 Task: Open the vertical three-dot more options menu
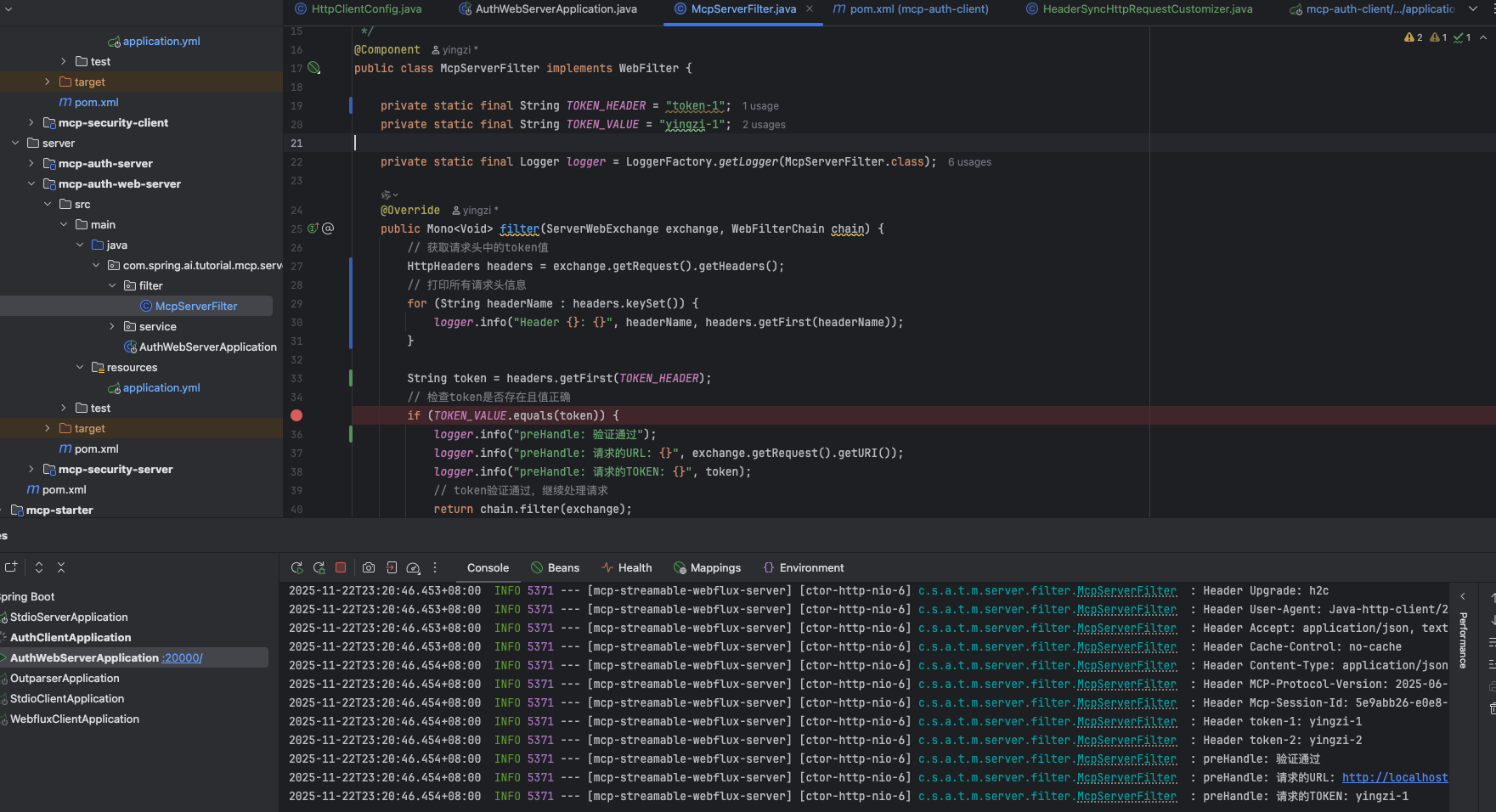click(435, 568)
